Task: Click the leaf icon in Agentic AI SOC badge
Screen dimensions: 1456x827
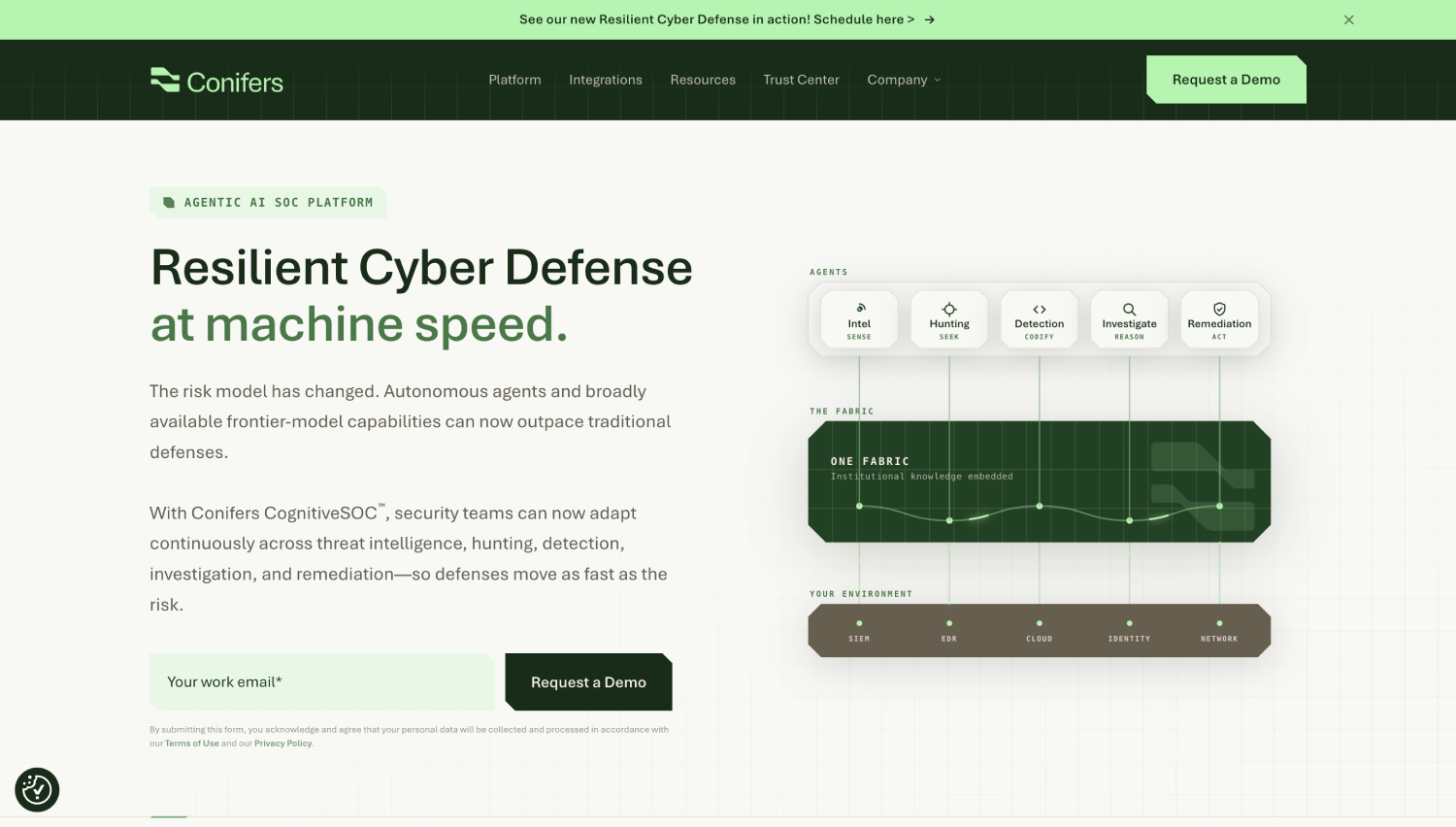Action: coord(169,203)
